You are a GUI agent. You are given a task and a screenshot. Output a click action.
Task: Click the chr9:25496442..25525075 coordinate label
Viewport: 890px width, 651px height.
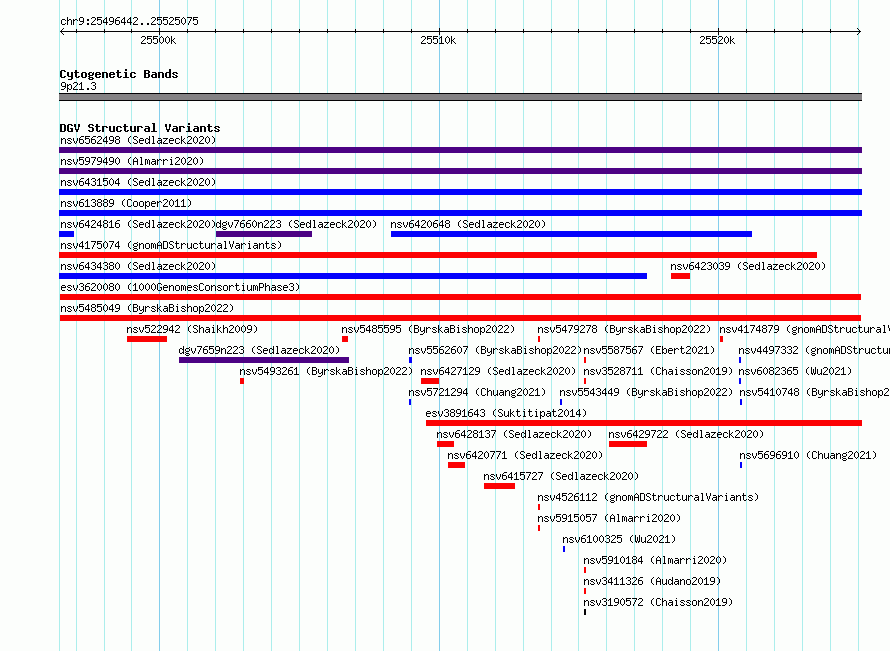point(129,21)
